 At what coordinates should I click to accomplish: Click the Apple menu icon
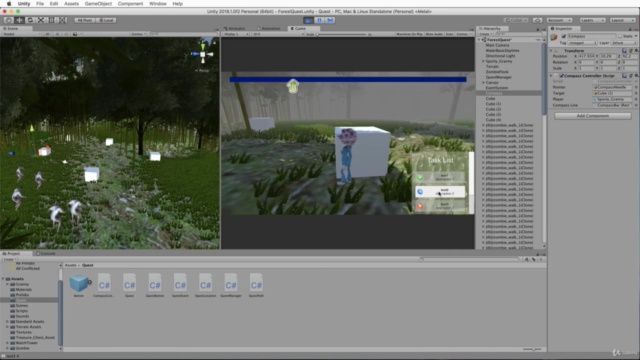click(9, 3)
